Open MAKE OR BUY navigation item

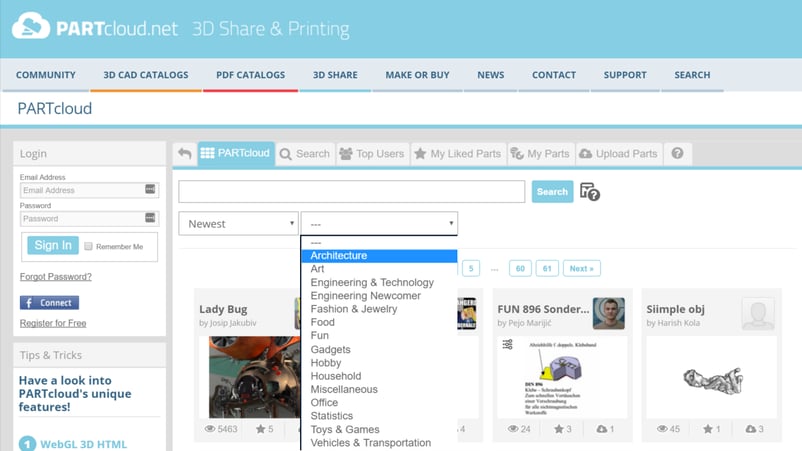pyautogui.click(x=417, y=75)
